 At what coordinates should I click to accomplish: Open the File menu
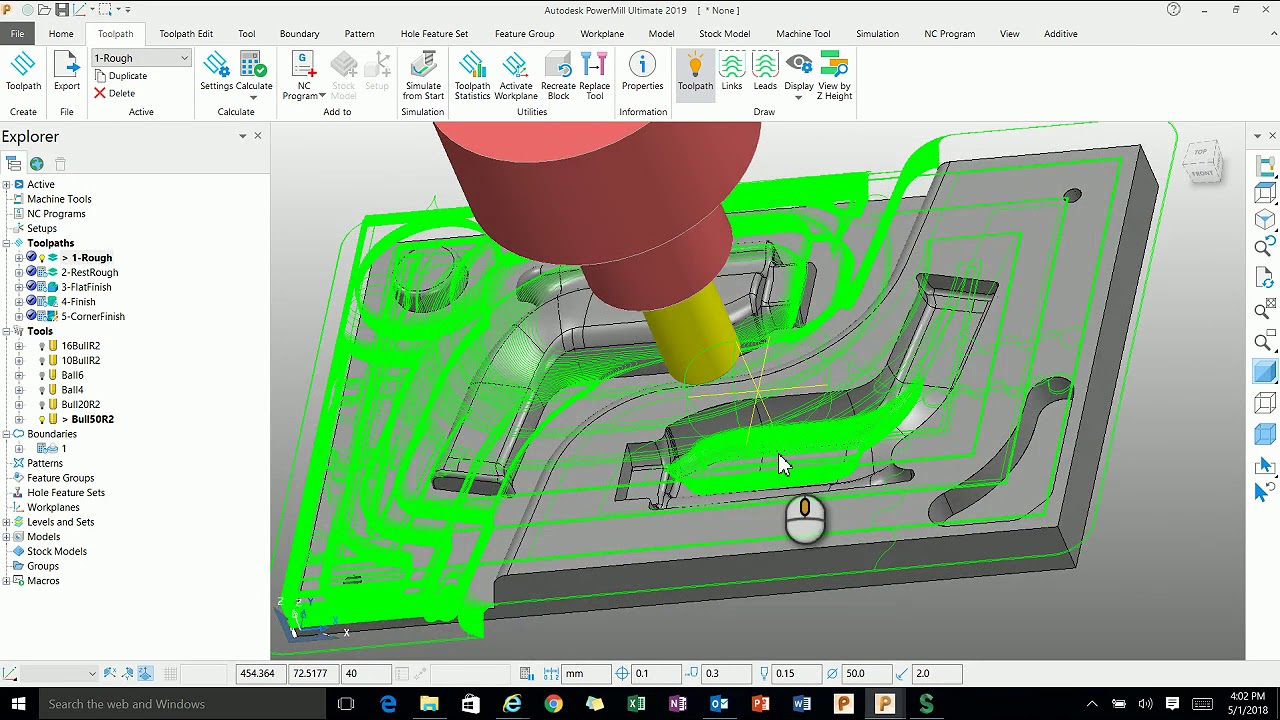click(x=17, y=33)
